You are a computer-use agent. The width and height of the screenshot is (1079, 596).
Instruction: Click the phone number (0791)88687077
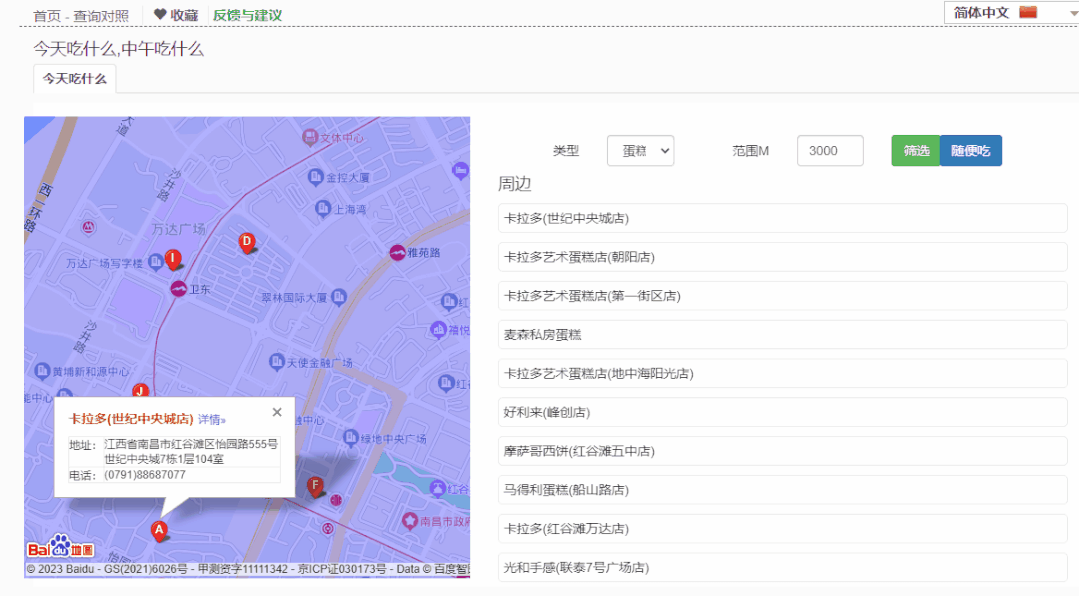(145, 475)
